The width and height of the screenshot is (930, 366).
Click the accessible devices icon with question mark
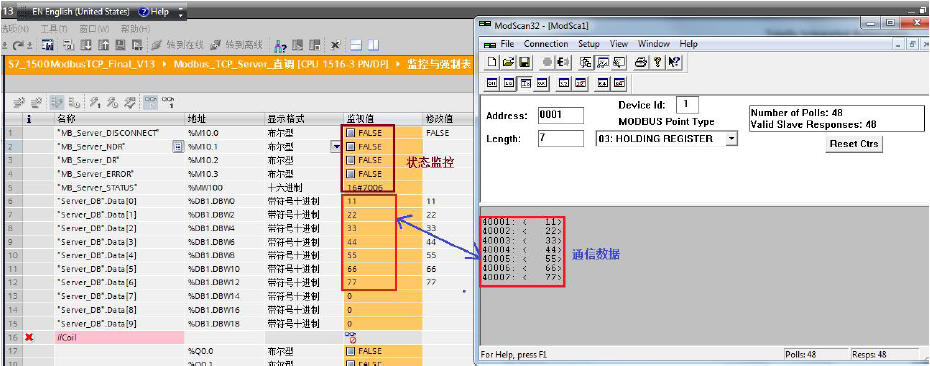(x=281, y=45)
